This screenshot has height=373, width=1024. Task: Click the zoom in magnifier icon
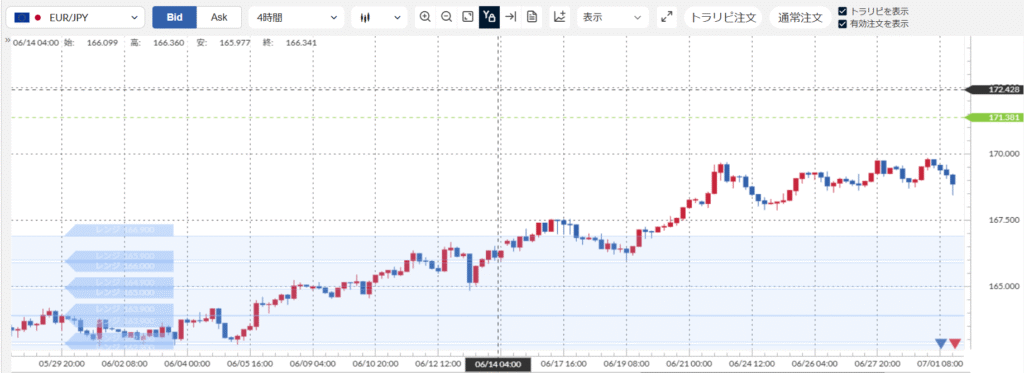pos(425,18)
